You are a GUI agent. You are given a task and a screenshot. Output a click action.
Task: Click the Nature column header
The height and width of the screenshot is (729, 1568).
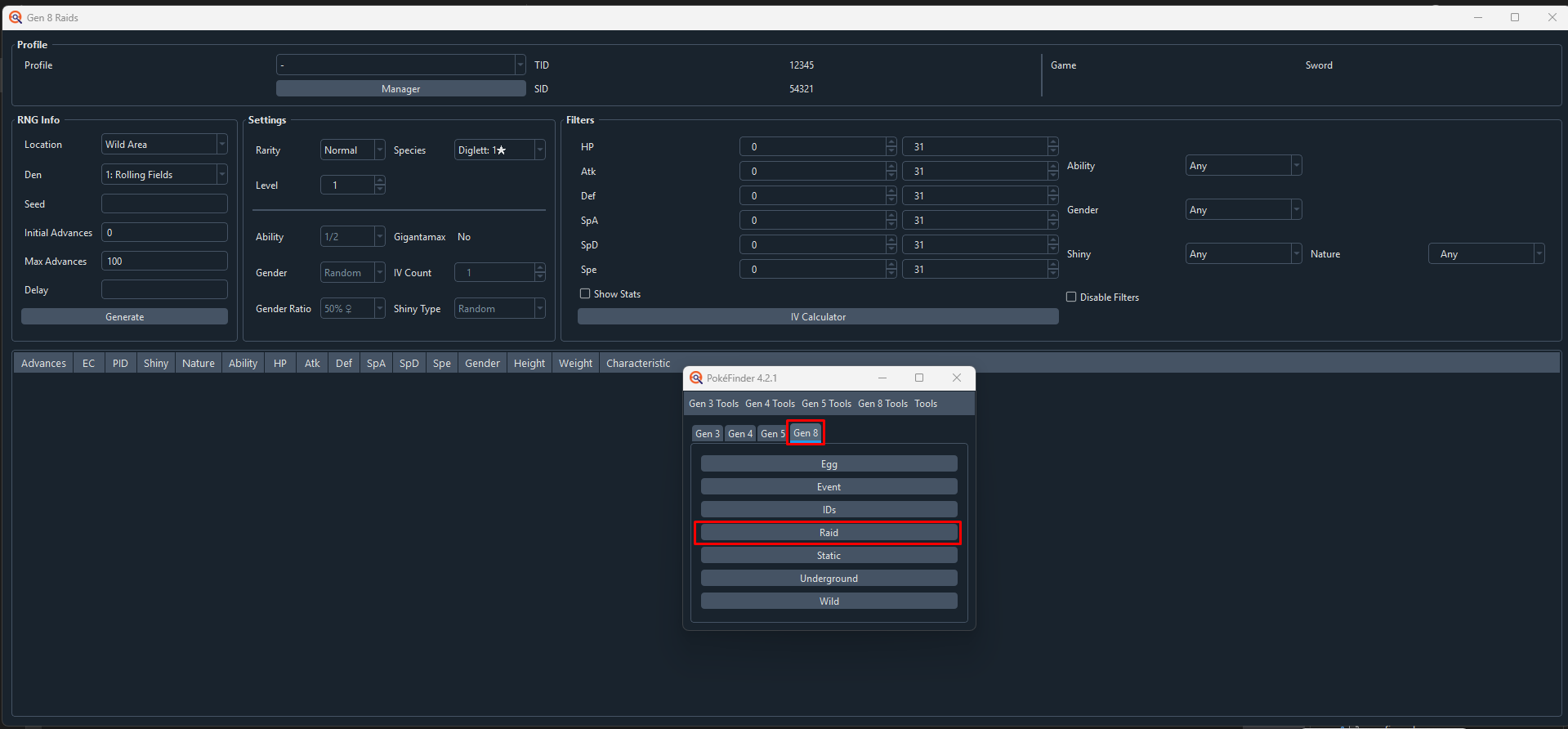pyautogui.click(x=199, y=363)
